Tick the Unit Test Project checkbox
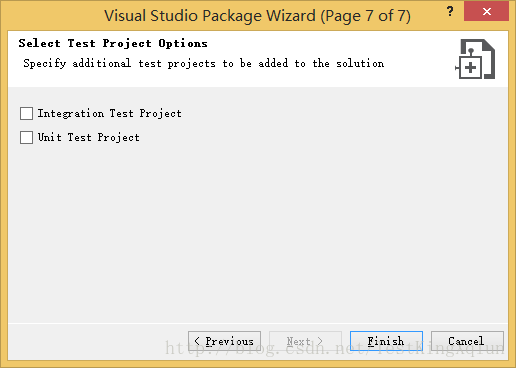This screenshot has height=368, width=516. click(26, 137)
